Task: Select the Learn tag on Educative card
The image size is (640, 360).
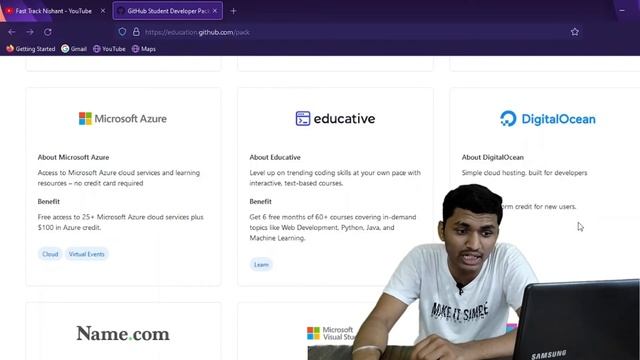Action: pyautogui.click(x=261, y=264)
